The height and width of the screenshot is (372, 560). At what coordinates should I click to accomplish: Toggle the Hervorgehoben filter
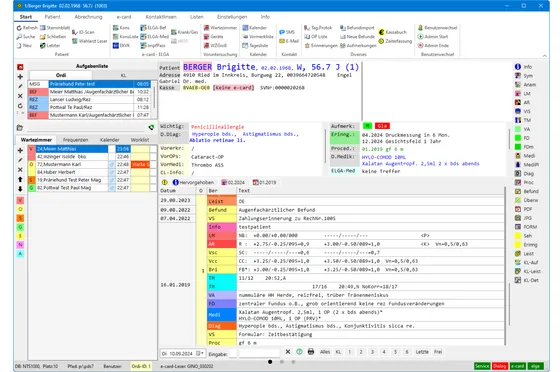193,182
